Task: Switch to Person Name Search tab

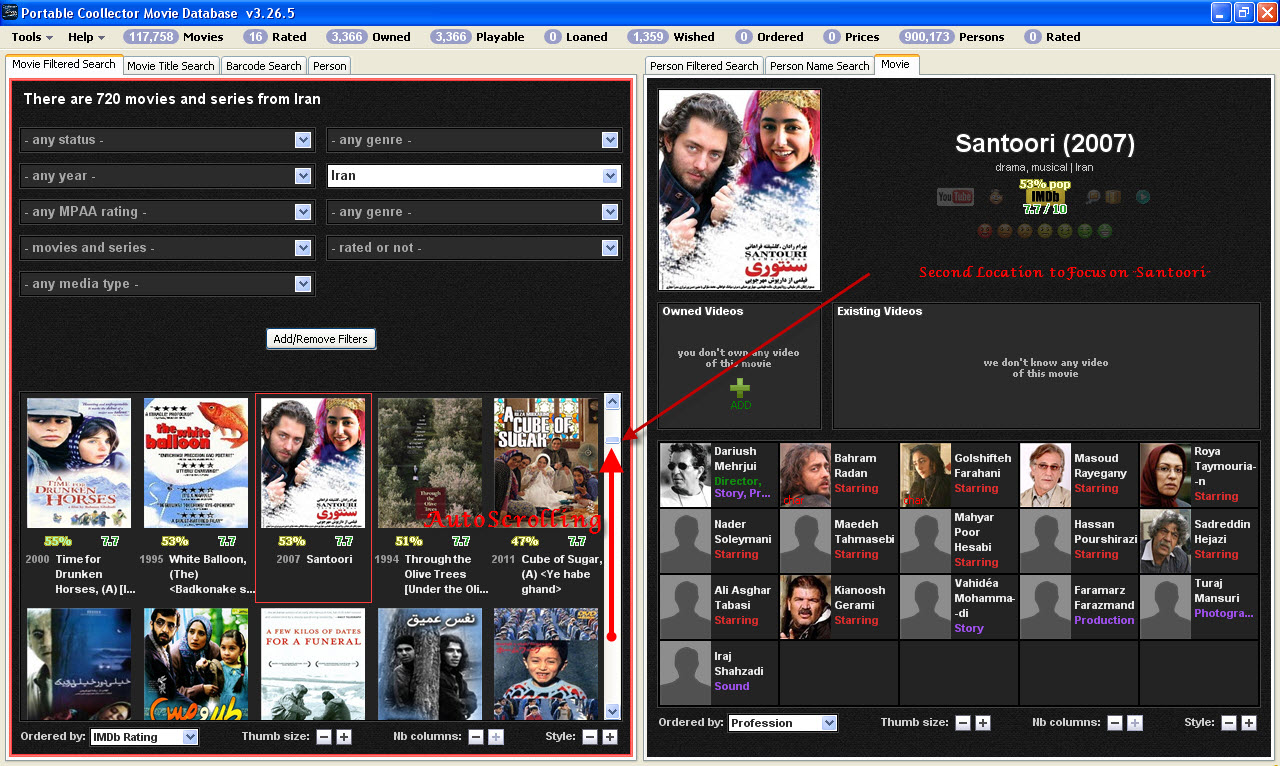Action: click(819, 66)
